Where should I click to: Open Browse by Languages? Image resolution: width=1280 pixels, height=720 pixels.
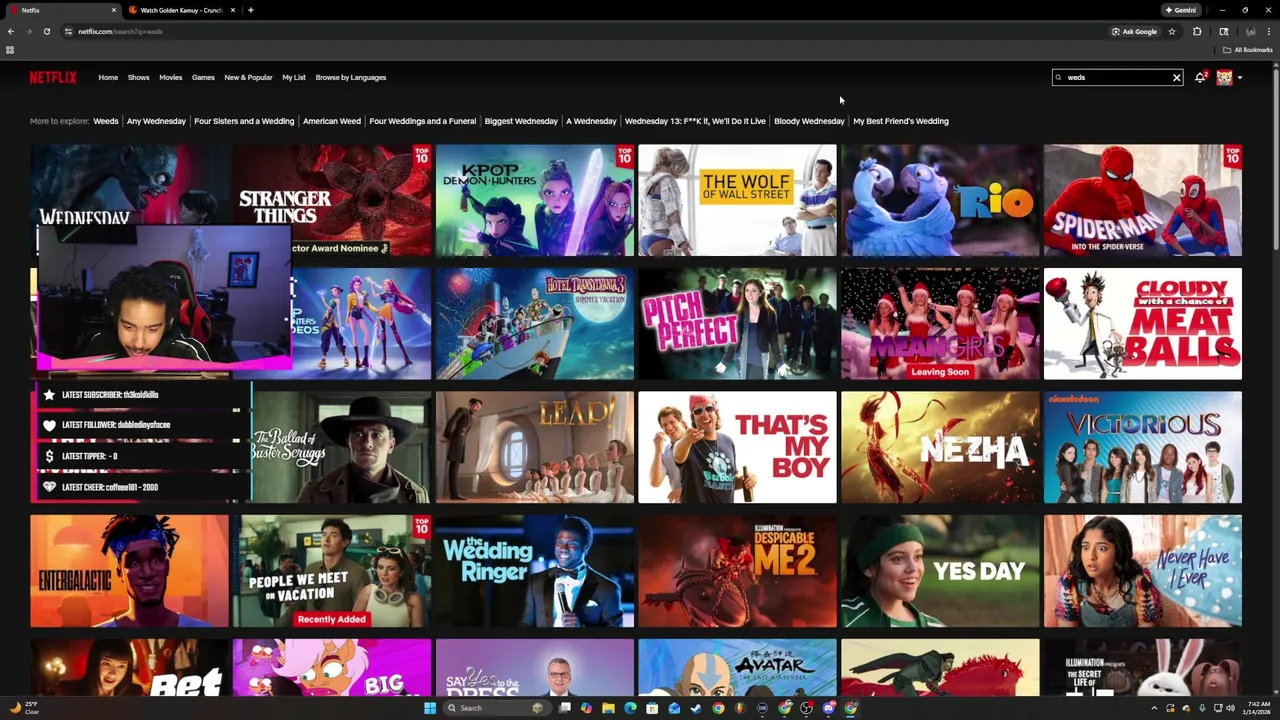(x=350, y=77)
